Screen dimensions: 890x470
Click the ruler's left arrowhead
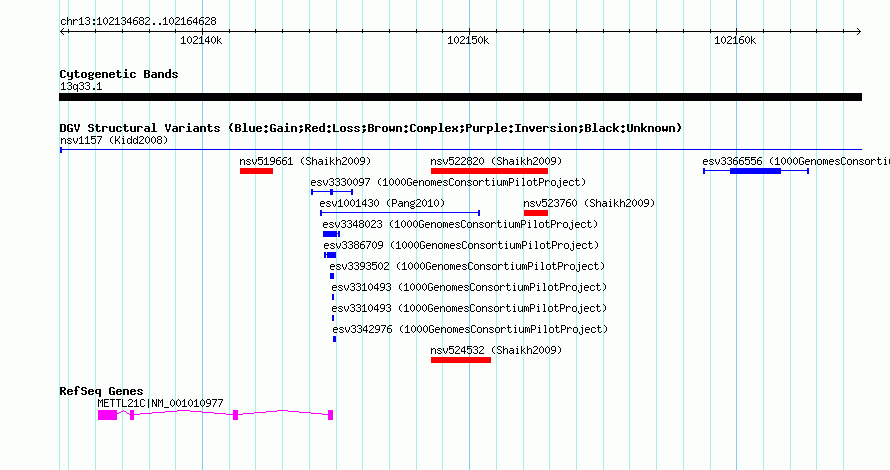click(x=63, y=32)
